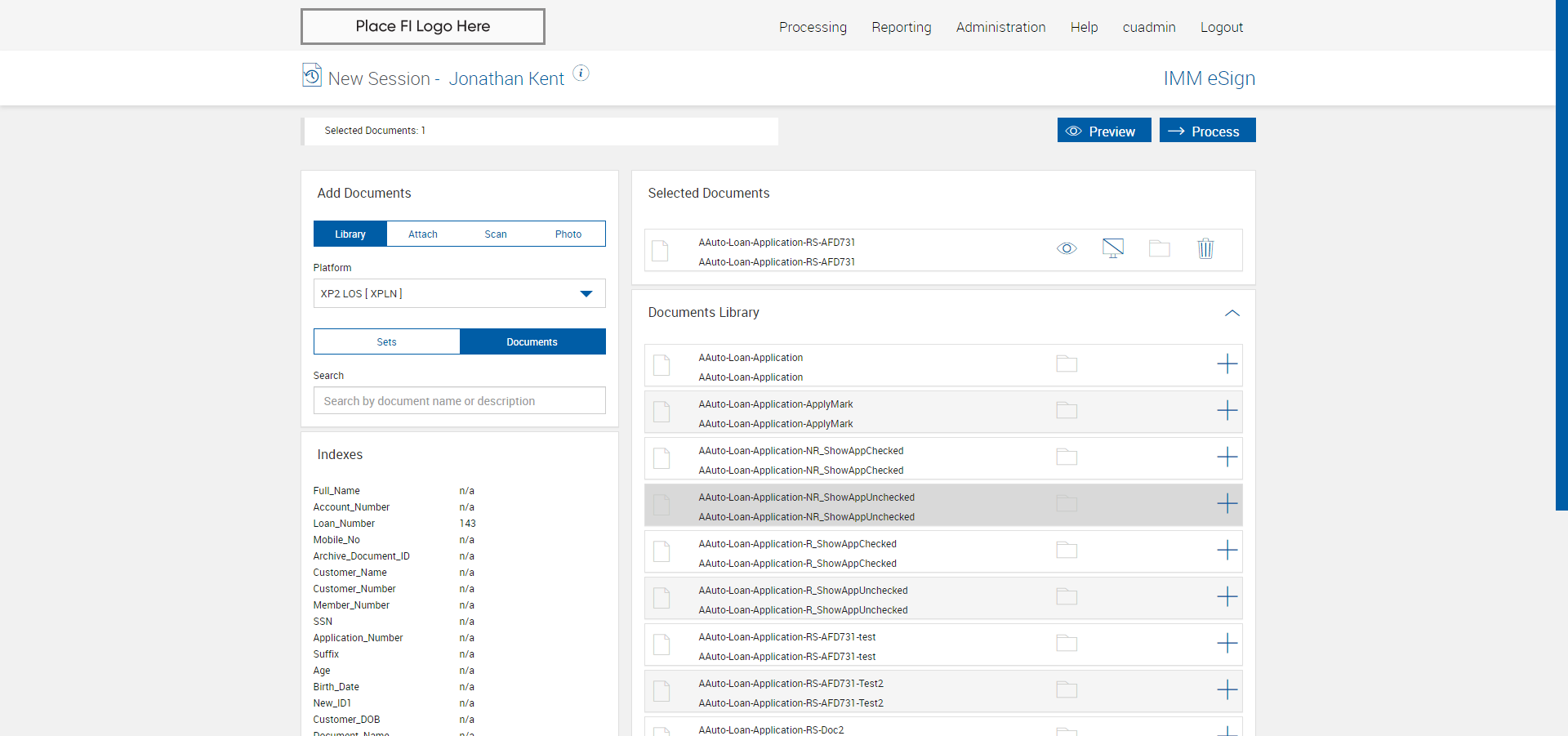
Task: Click the session history icon near New Session
Action: (x=311, y=75)
